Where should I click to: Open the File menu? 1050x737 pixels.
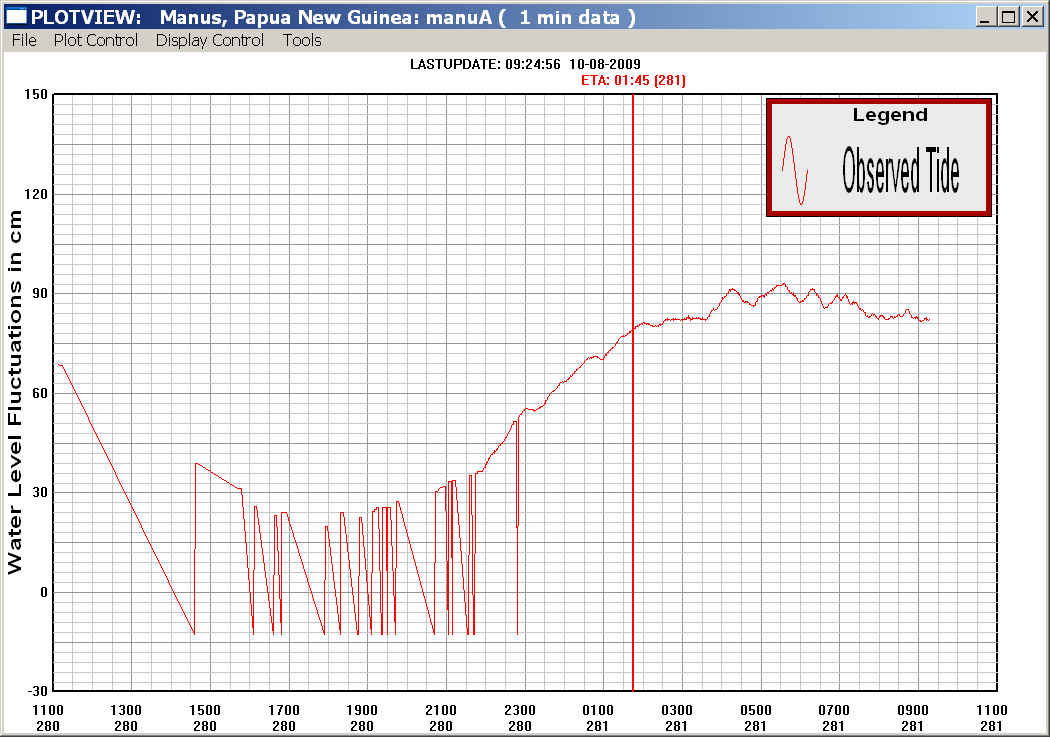click(x=24, y=40)
